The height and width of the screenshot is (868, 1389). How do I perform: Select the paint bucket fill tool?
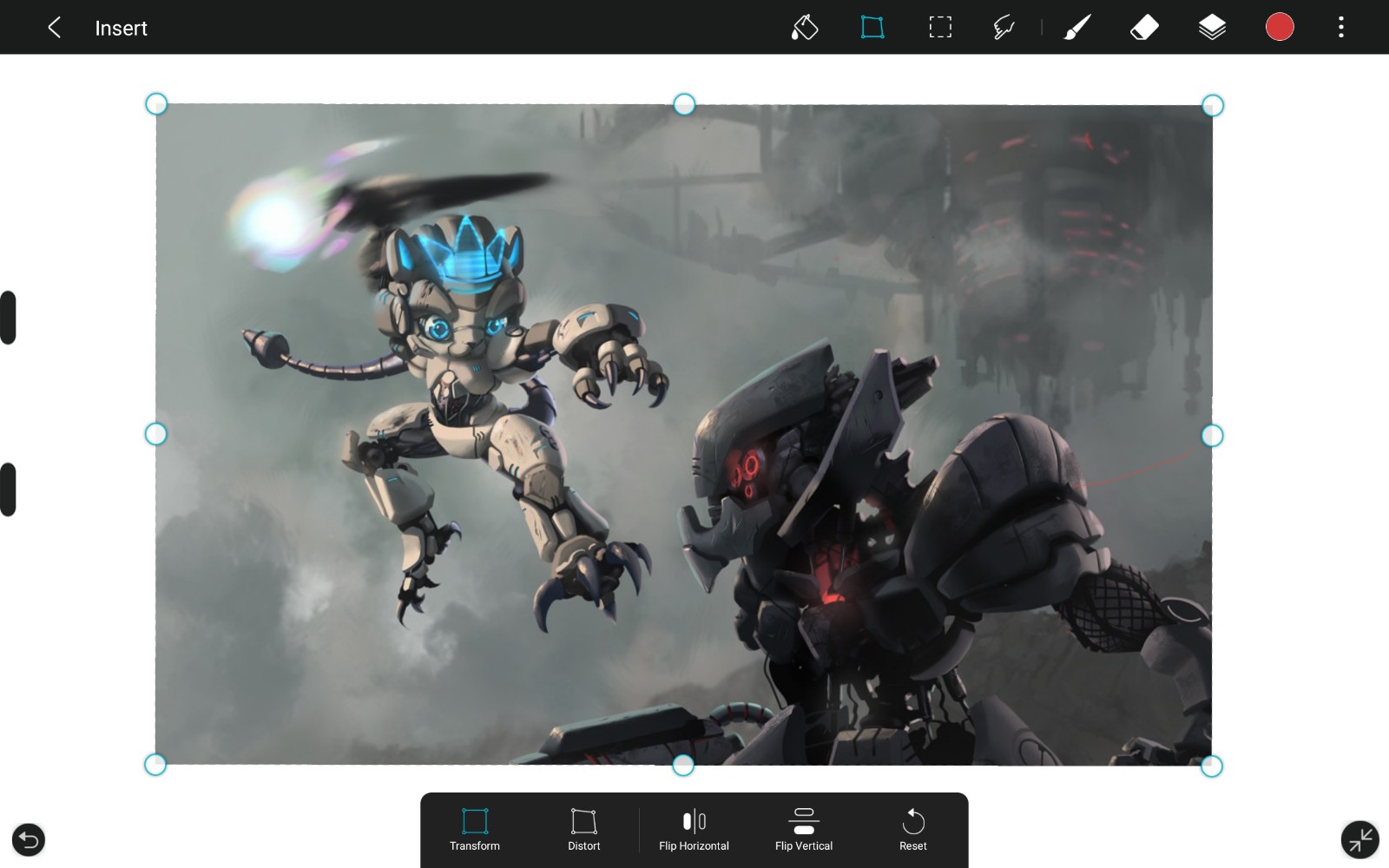[x=804, y=28]
